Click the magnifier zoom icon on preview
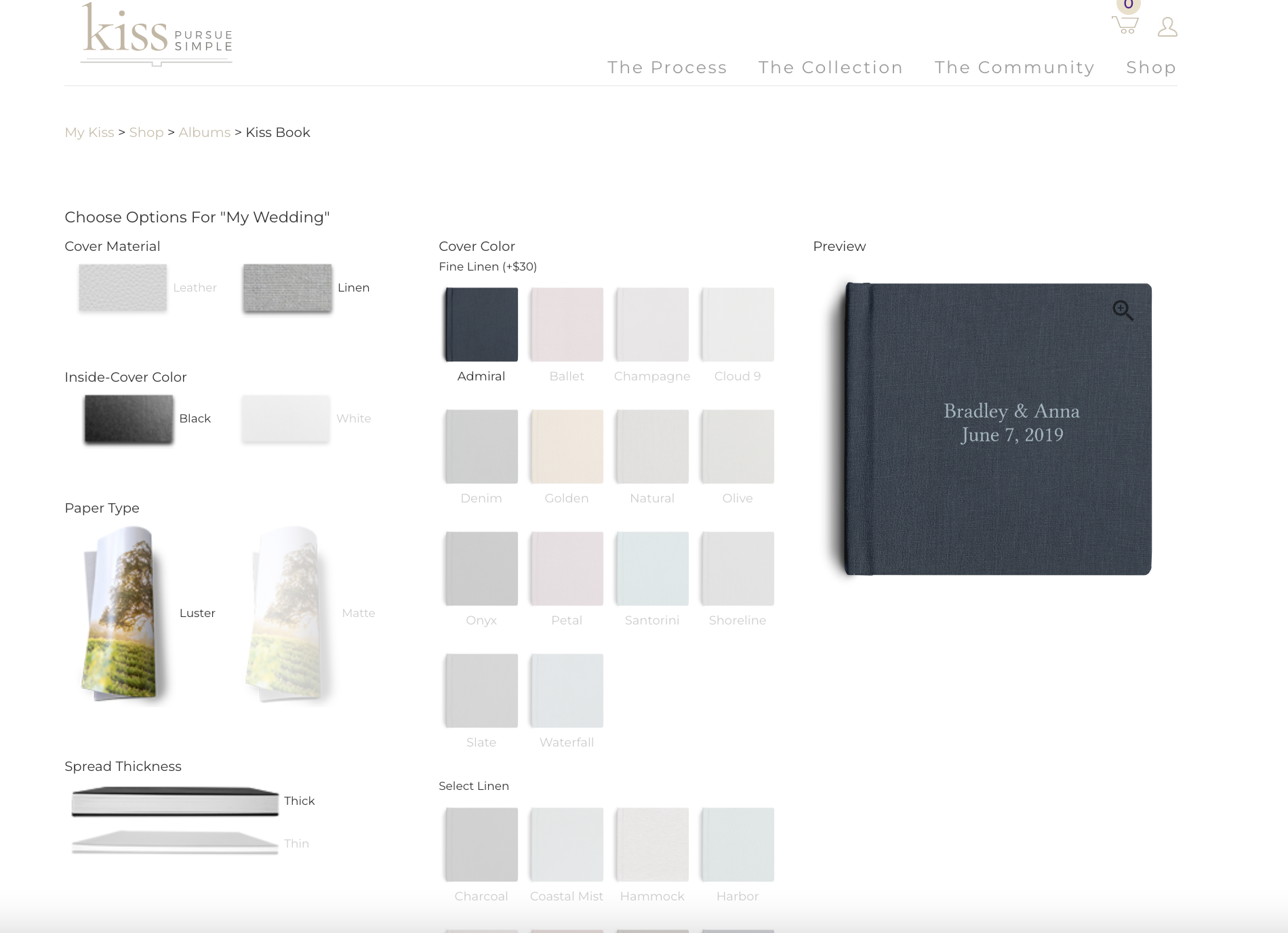The height and width of the screenshot is (933, 1288). (1123, 311)
